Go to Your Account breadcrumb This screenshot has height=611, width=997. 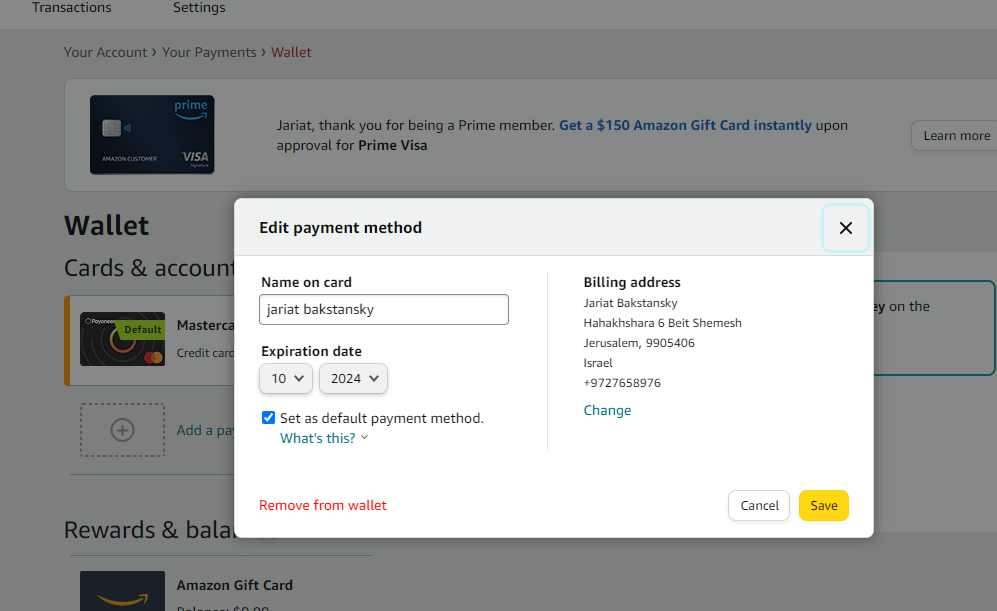point(105,52)
